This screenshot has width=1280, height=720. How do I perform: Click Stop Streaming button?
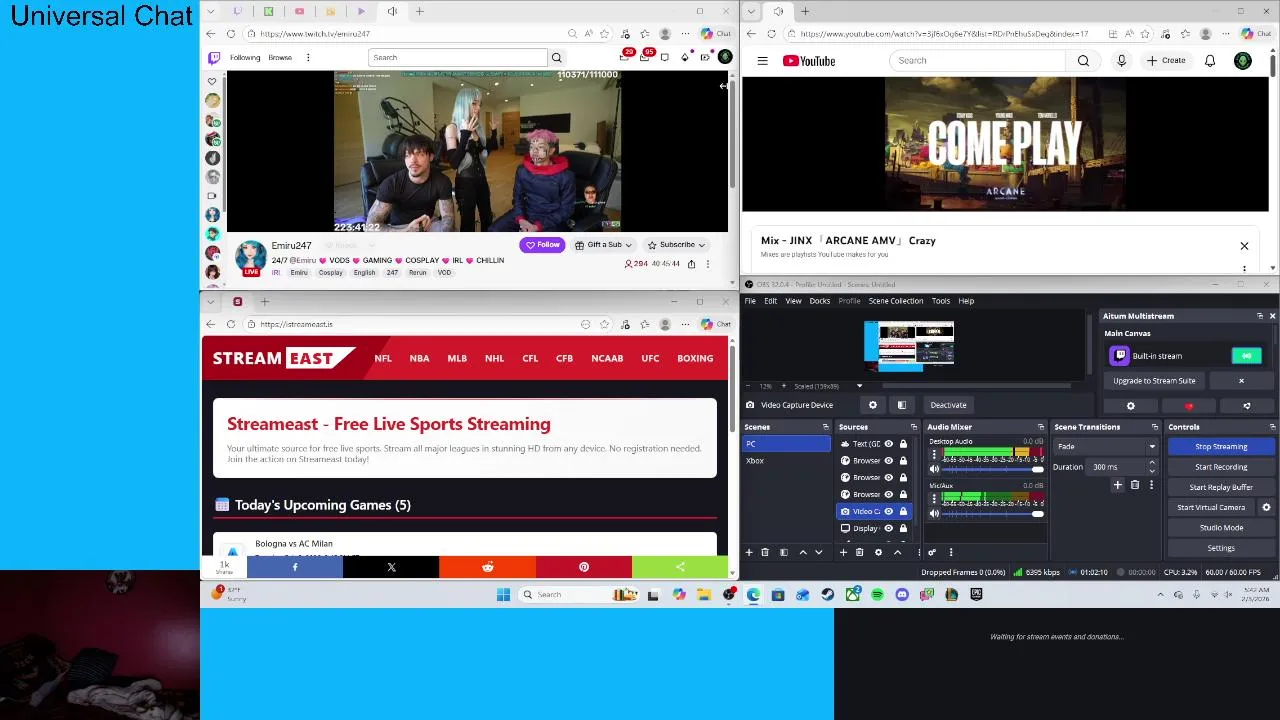pos(1221,446)
